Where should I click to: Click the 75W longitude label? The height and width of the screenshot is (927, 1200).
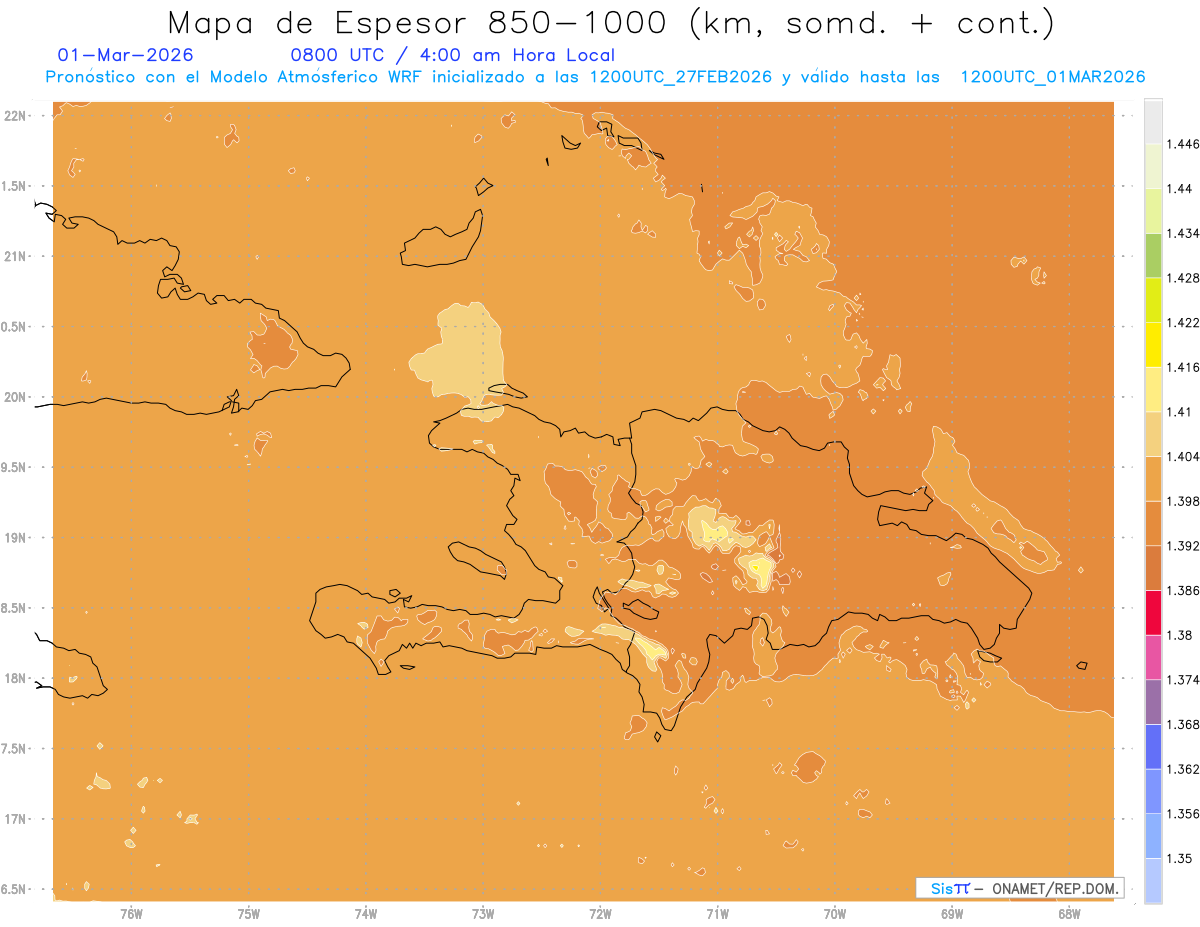tap(249, 914)
